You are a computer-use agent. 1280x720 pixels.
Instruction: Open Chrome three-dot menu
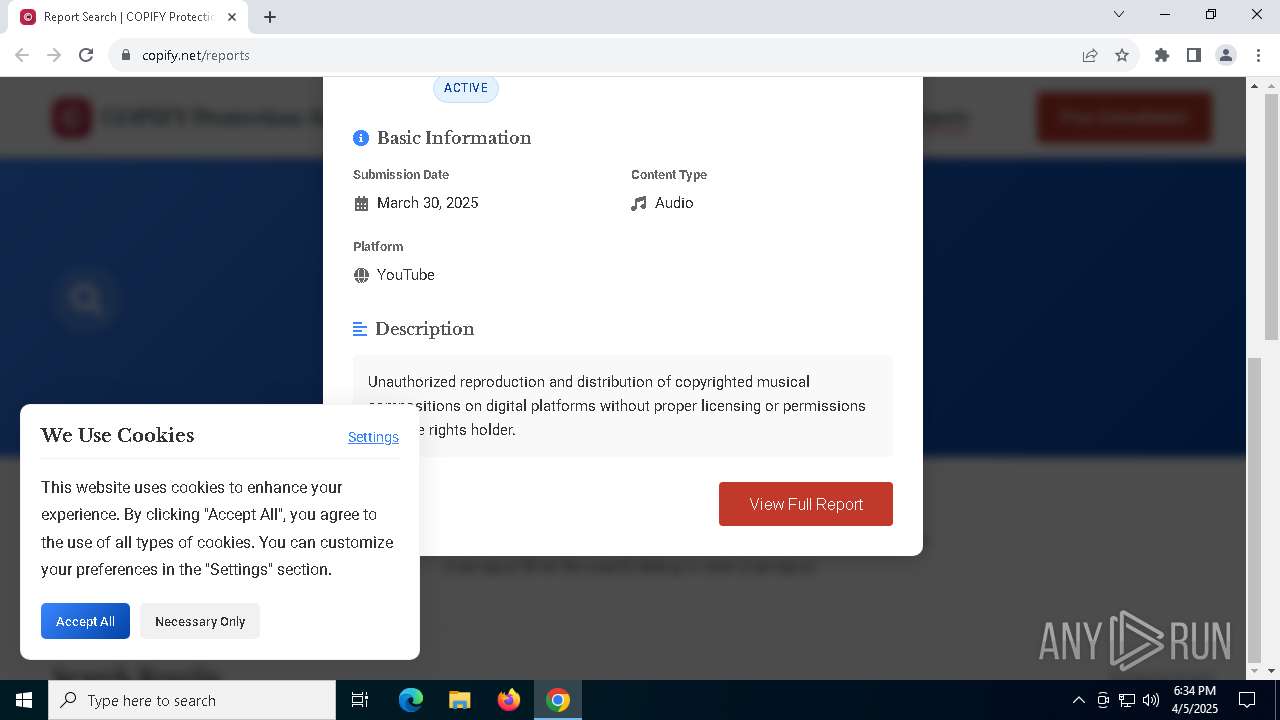coord(1258,55)
